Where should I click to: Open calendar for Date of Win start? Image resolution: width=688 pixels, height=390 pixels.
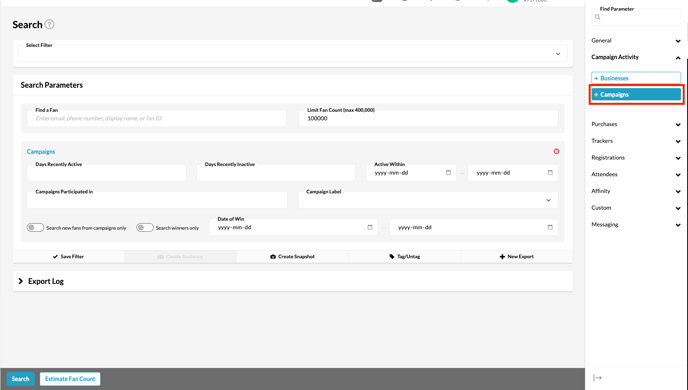(x=370, y=227)
